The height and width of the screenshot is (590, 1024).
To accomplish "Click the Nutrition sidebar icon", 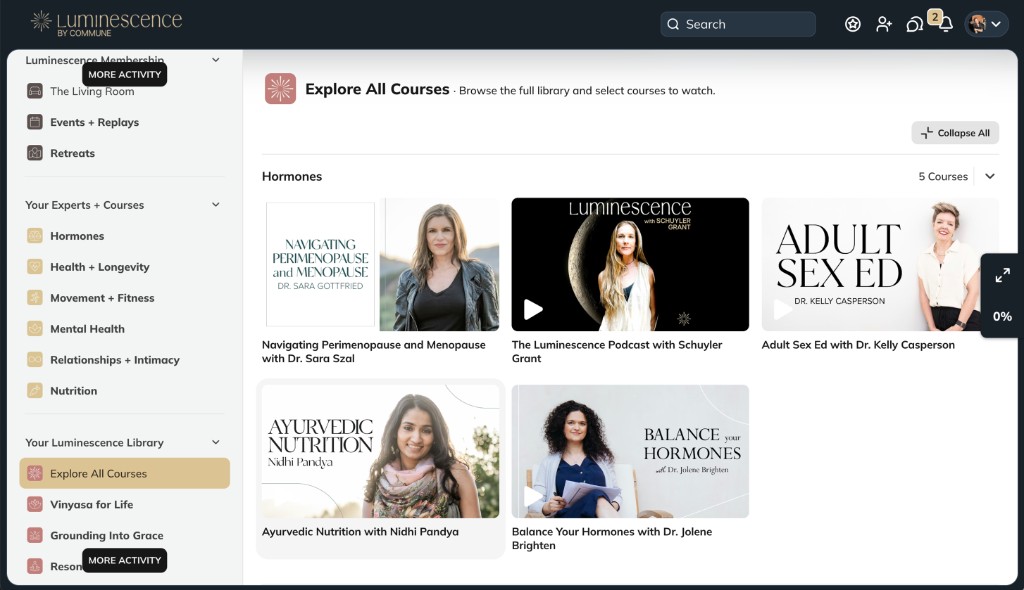I will (35, 391).
